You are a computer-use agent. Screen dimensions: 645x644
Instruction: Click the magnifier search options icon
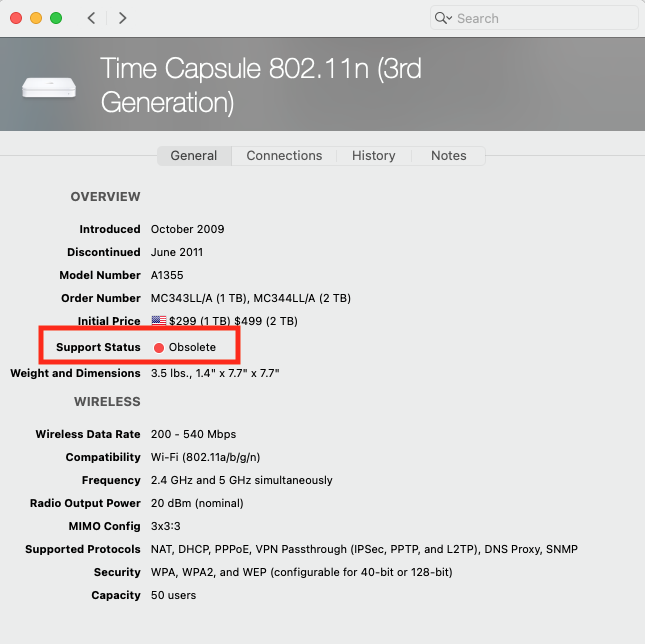point(443,18)
